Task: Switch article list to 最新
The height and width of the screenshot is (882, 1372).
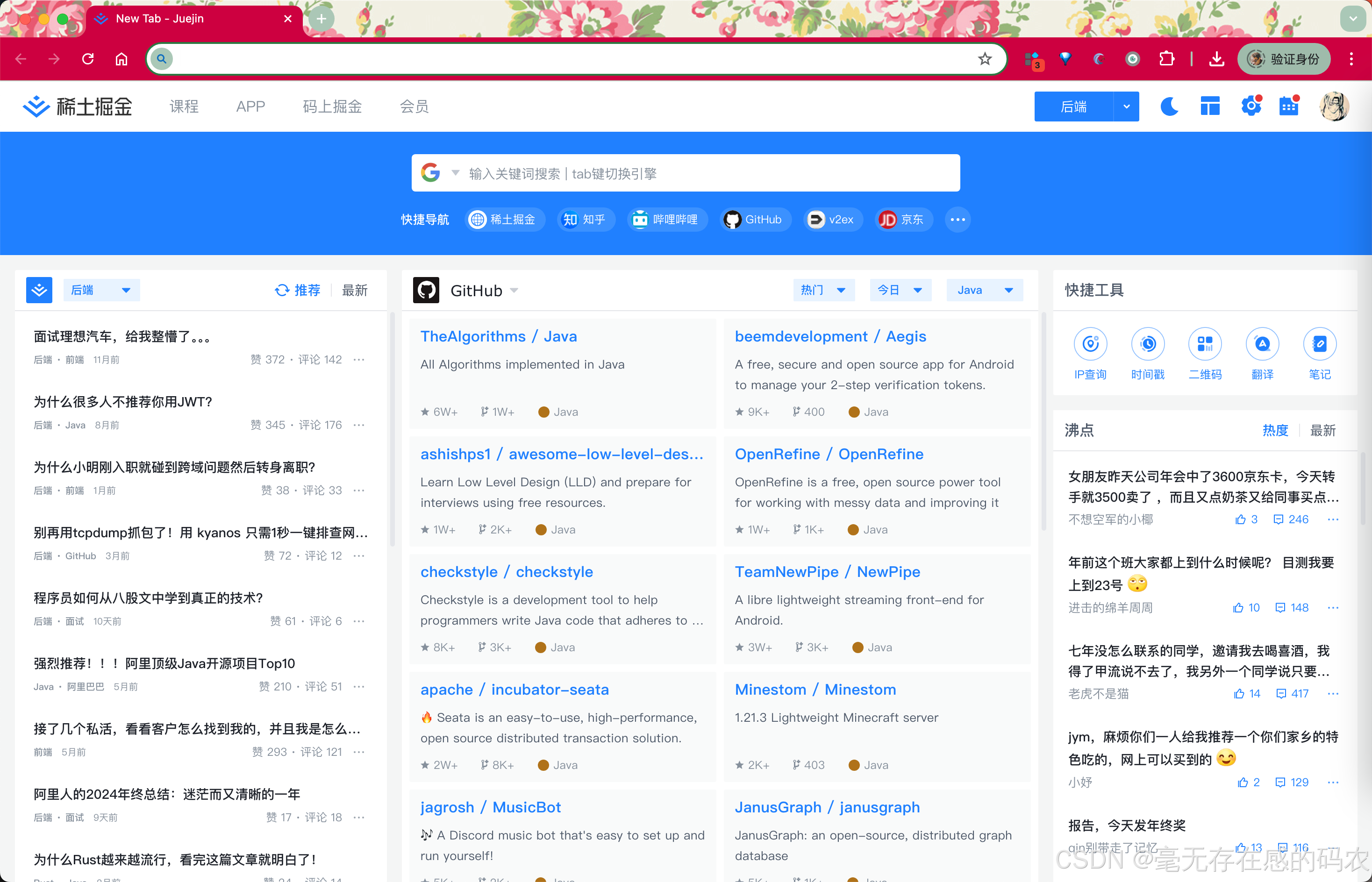Action: 355,291
